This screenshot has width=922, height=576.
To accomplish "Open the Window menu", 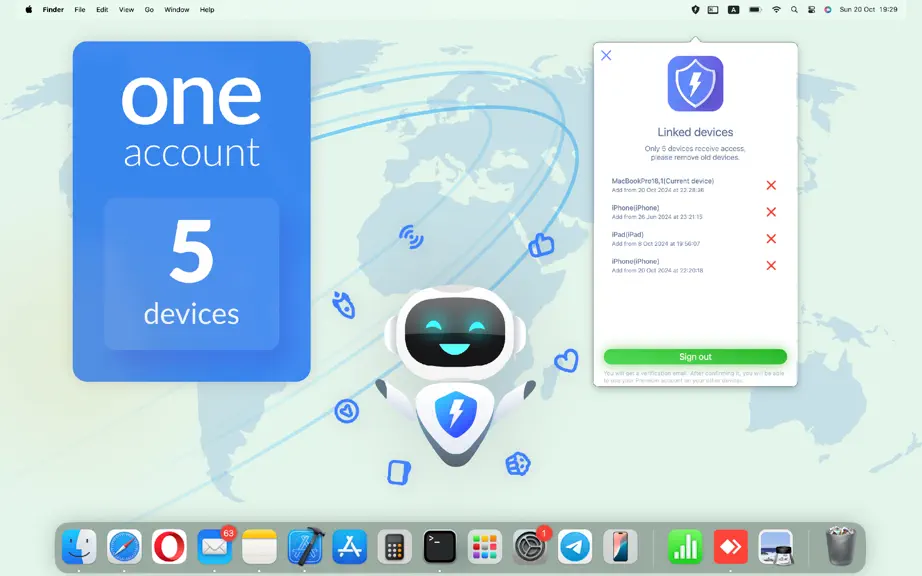I will tap(176, 9).
